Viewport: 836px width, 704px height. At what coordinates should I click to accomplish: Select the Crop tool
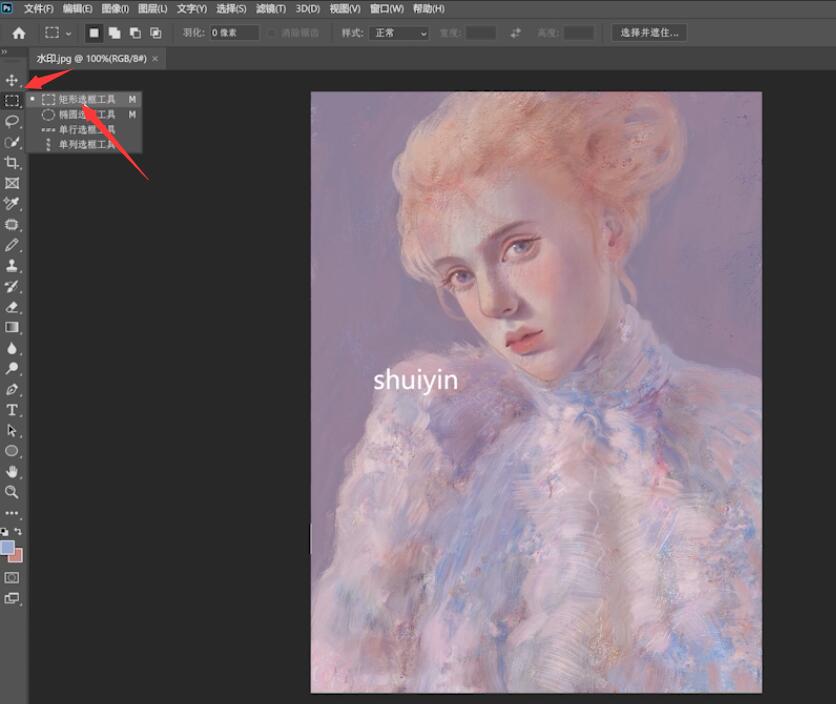[x=12, y=163]
